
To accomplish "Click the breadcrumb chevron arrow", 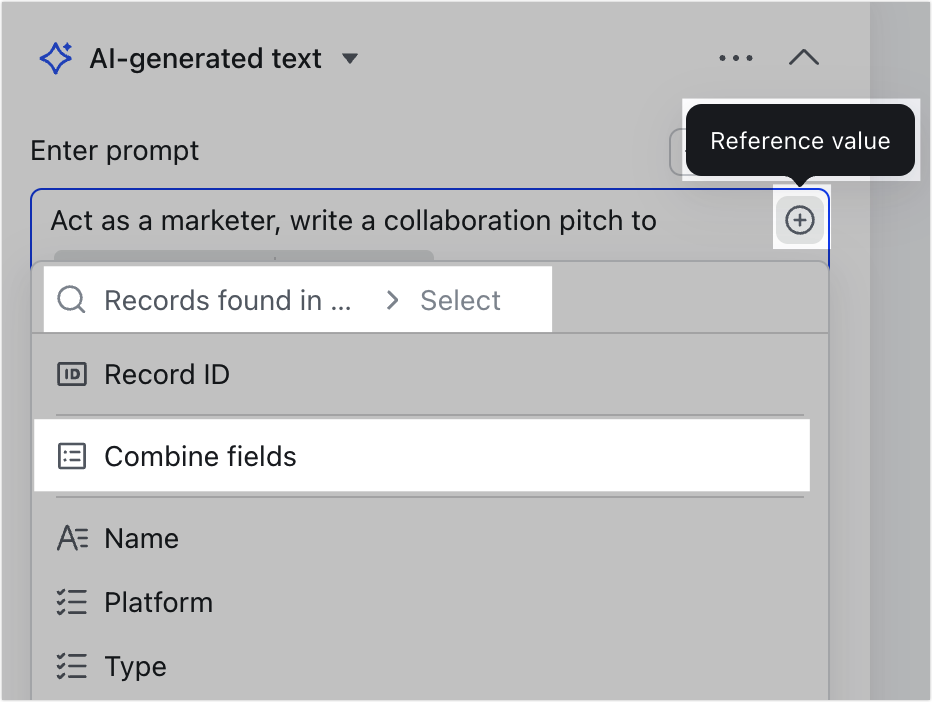I will (392, 300).
